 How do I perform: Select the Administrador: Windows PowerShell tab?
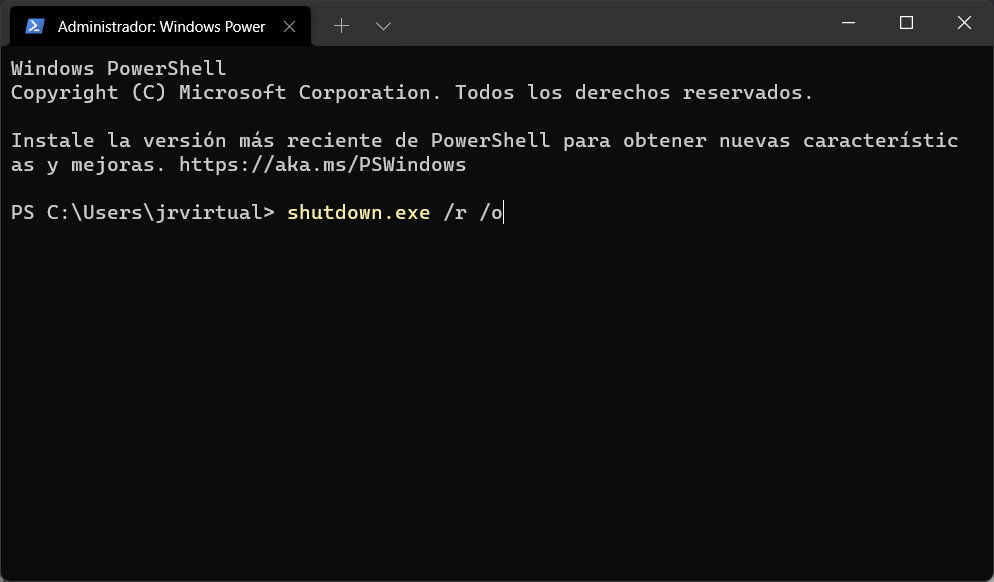160,26
